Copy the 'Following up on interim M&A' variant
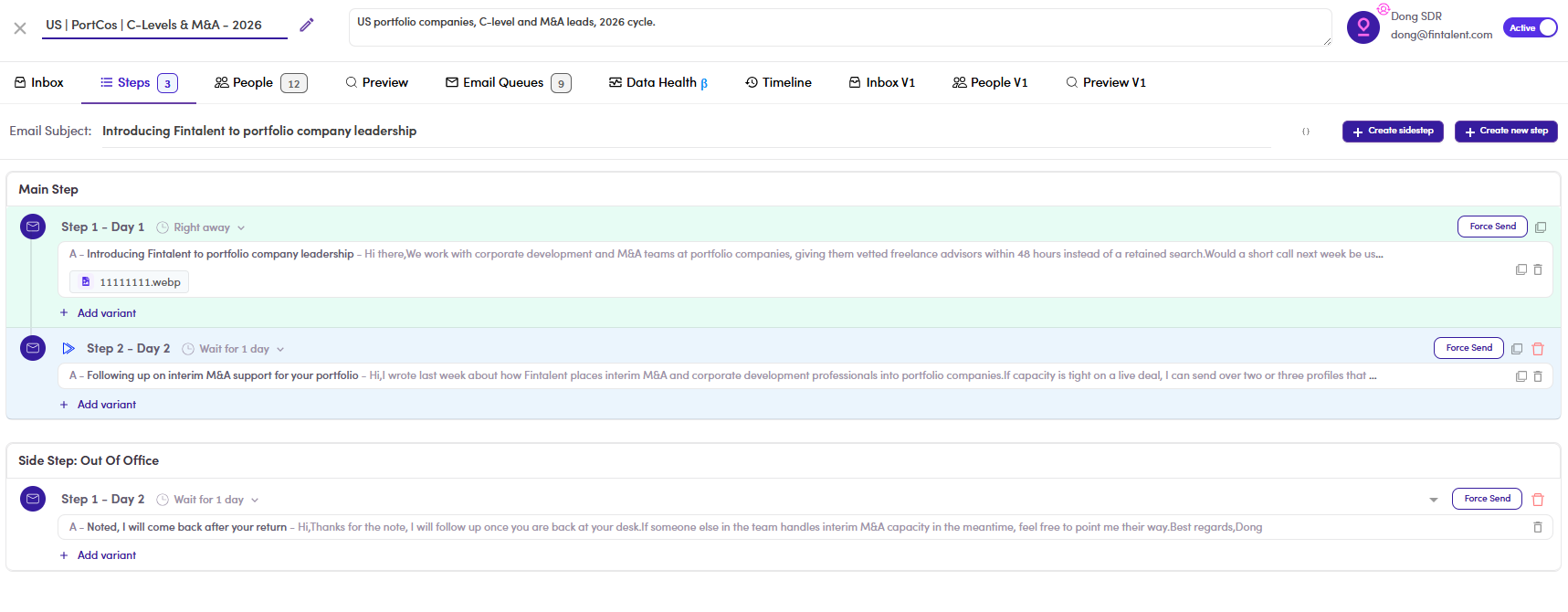The image size is (1568, 612). [1521, 376]
